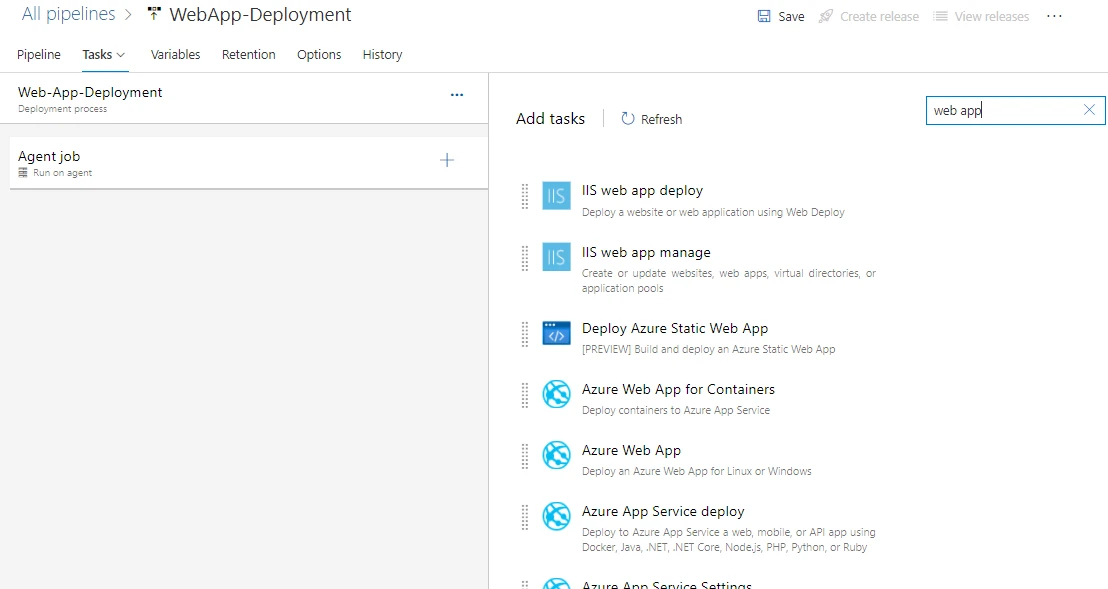Open the History tab
1108x589 pixels.
pyautogui.click(x=382, y=55)
